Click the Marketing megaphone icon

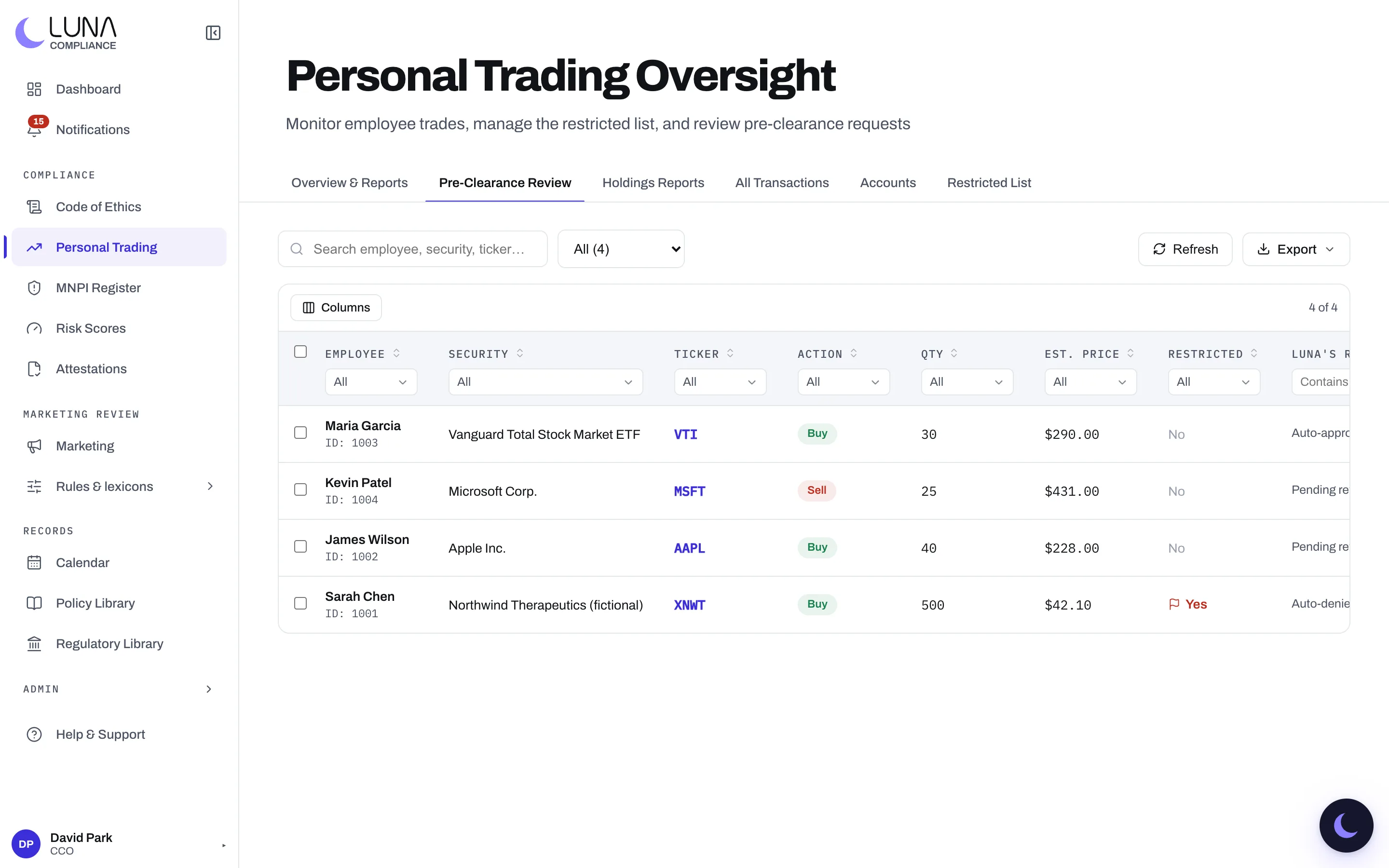click(34, 446)
